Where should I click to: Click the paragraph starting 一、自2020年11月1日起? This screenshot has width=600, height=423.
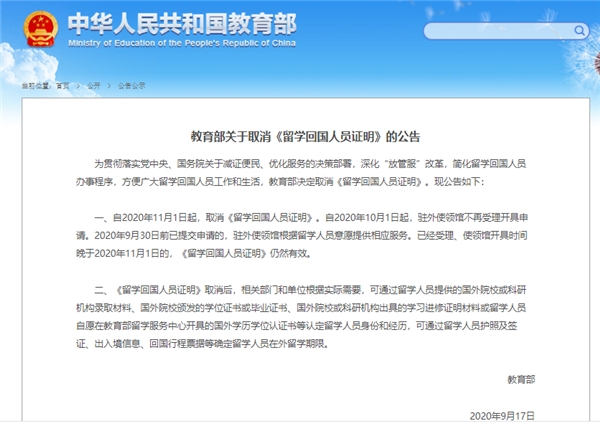point(302,235)
